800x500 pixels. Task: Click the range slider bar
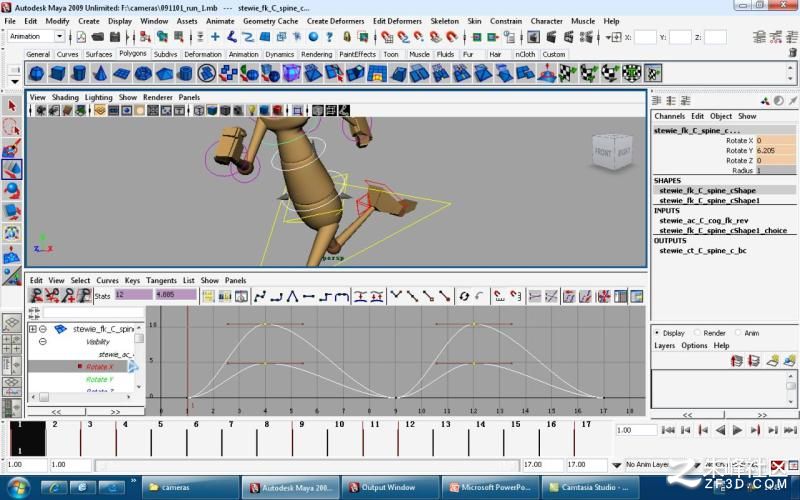(307, 465)
